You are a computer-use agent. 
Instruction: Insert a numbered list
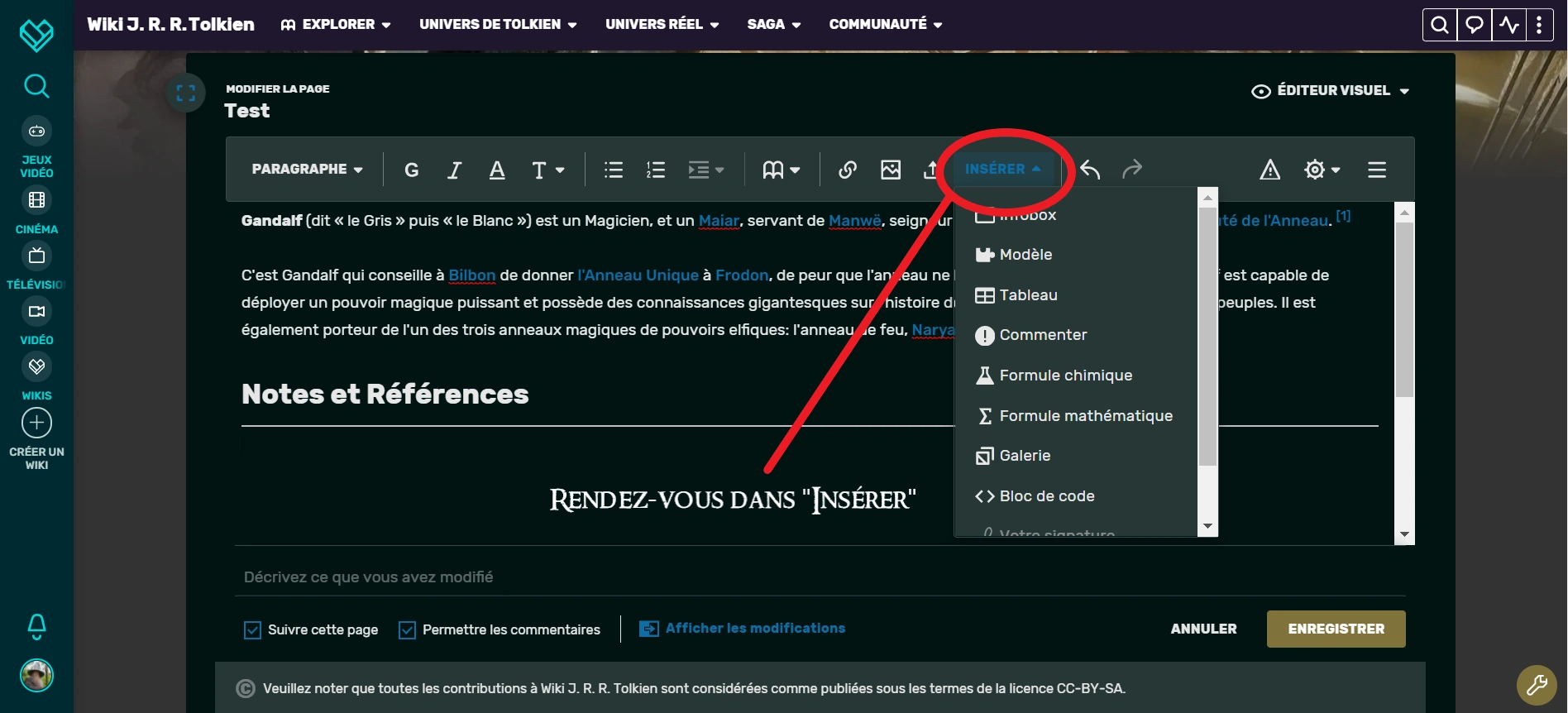pos(656,170)
